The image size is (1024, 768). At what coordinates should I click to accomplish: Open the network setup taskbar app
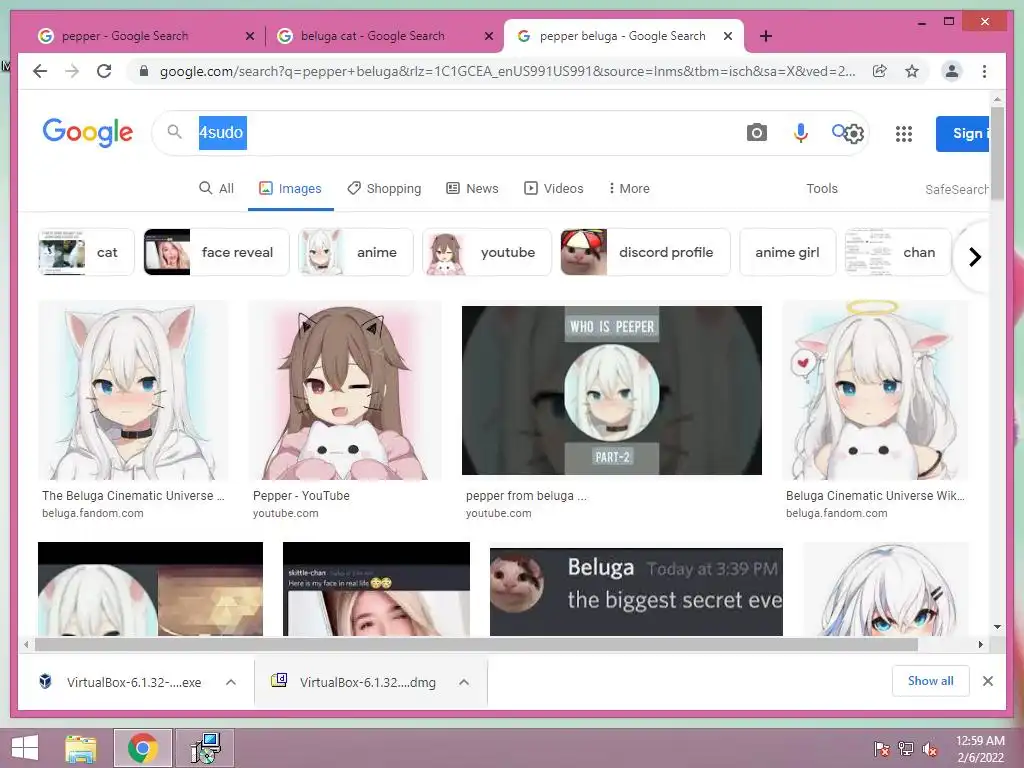[205, 748]
